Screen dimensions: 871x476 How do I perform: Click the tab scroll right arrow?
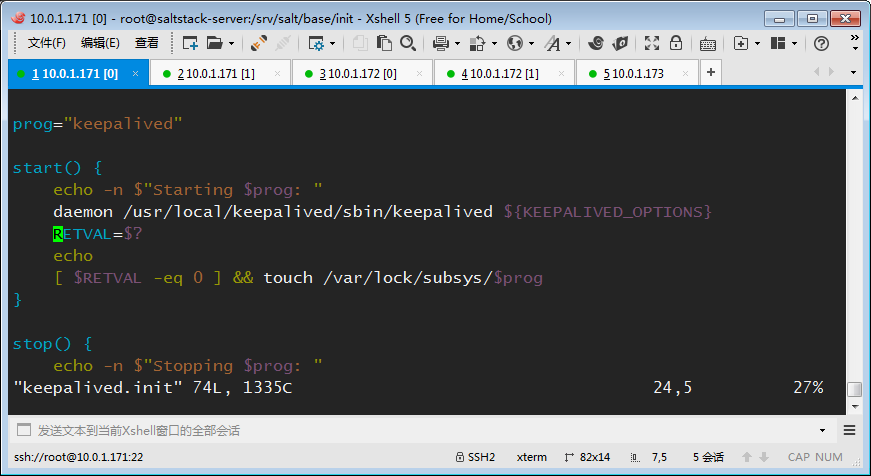tap(832, 72)
